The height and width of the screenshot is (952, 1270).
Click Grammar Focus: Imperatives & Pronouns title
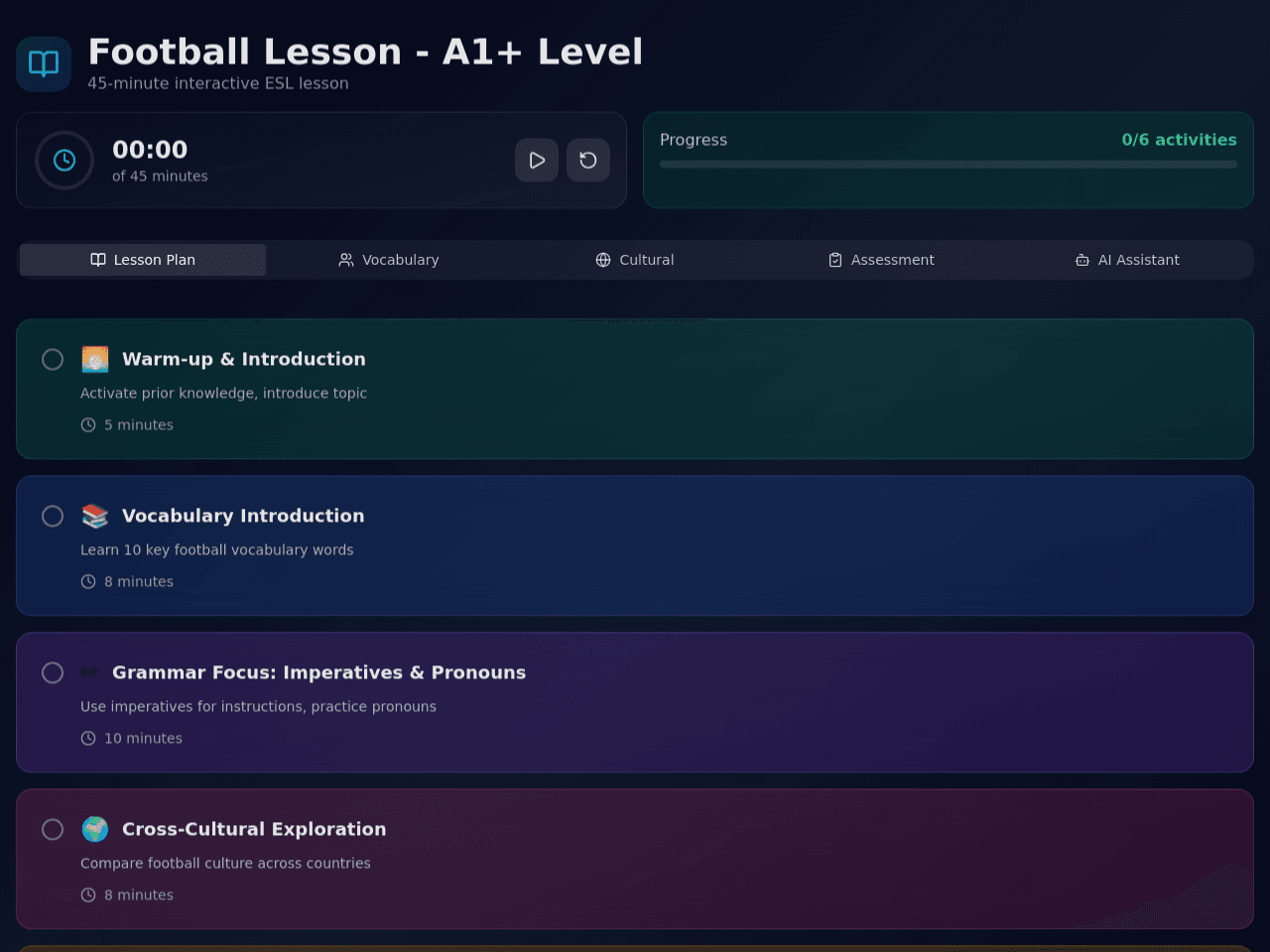[318, 672]
